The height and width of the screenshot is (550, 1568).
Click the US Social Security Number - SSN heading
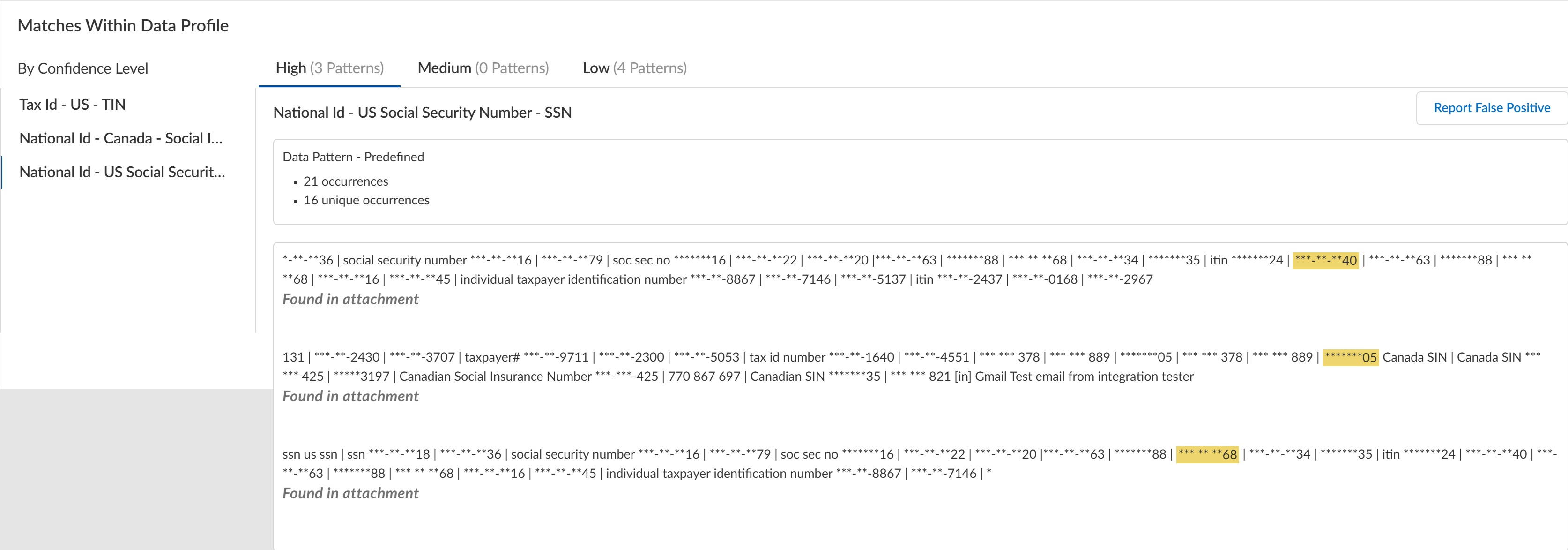[x=423, y=113]
